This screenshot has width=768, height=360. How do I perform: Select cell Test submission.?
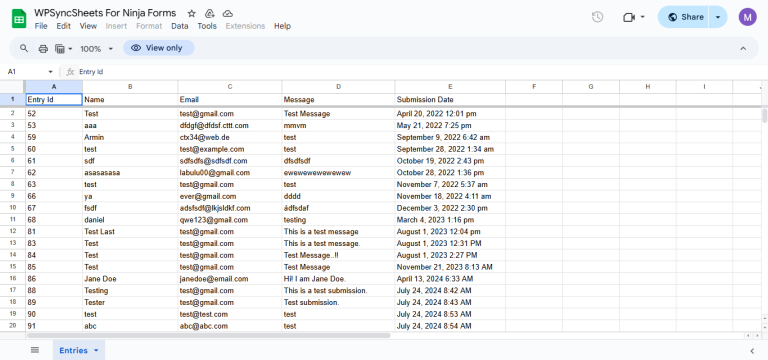[338, 302]
